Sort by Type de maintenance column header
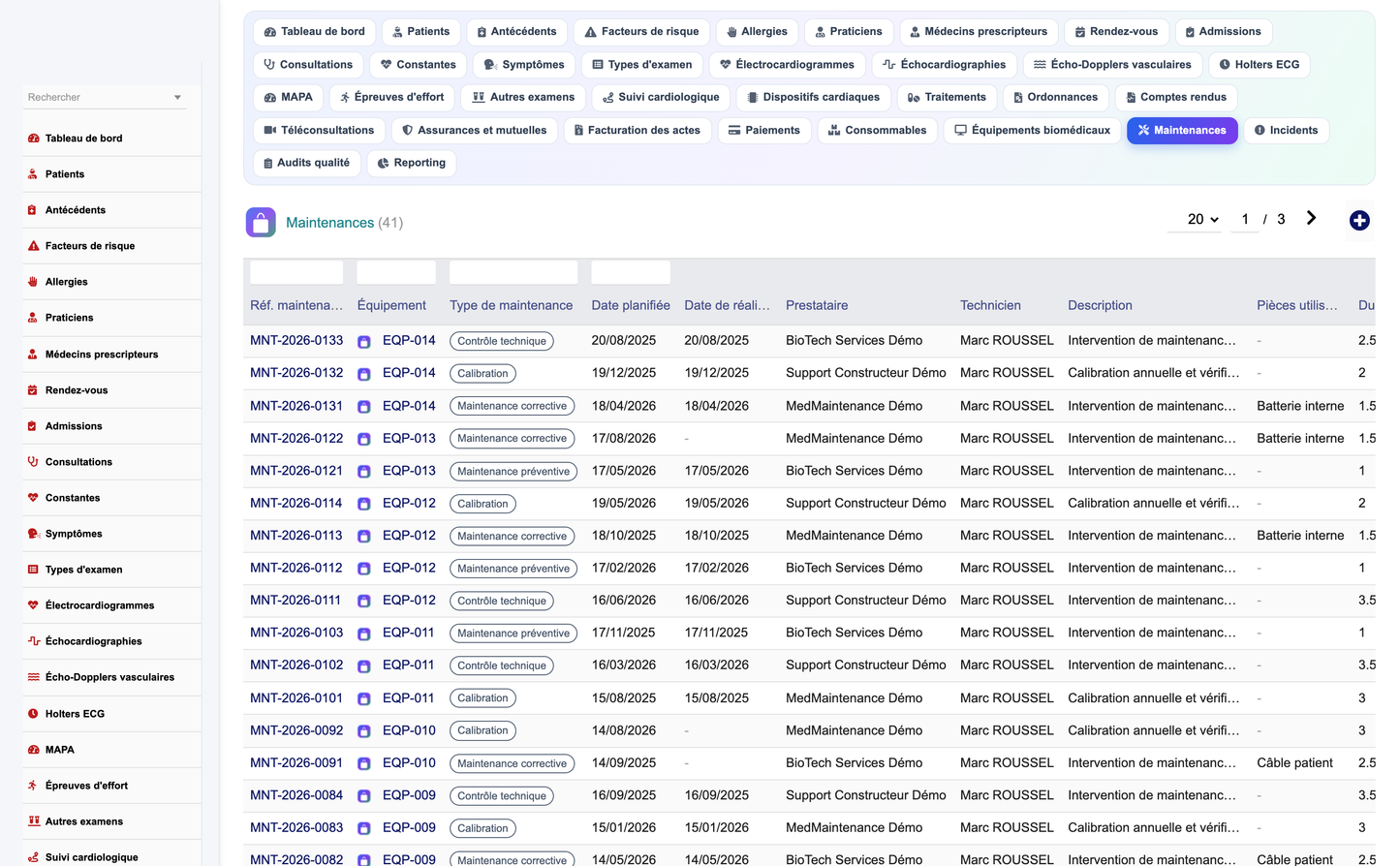Image resolution: width=1400 pixels, height=866 pixels. point(511,305)
